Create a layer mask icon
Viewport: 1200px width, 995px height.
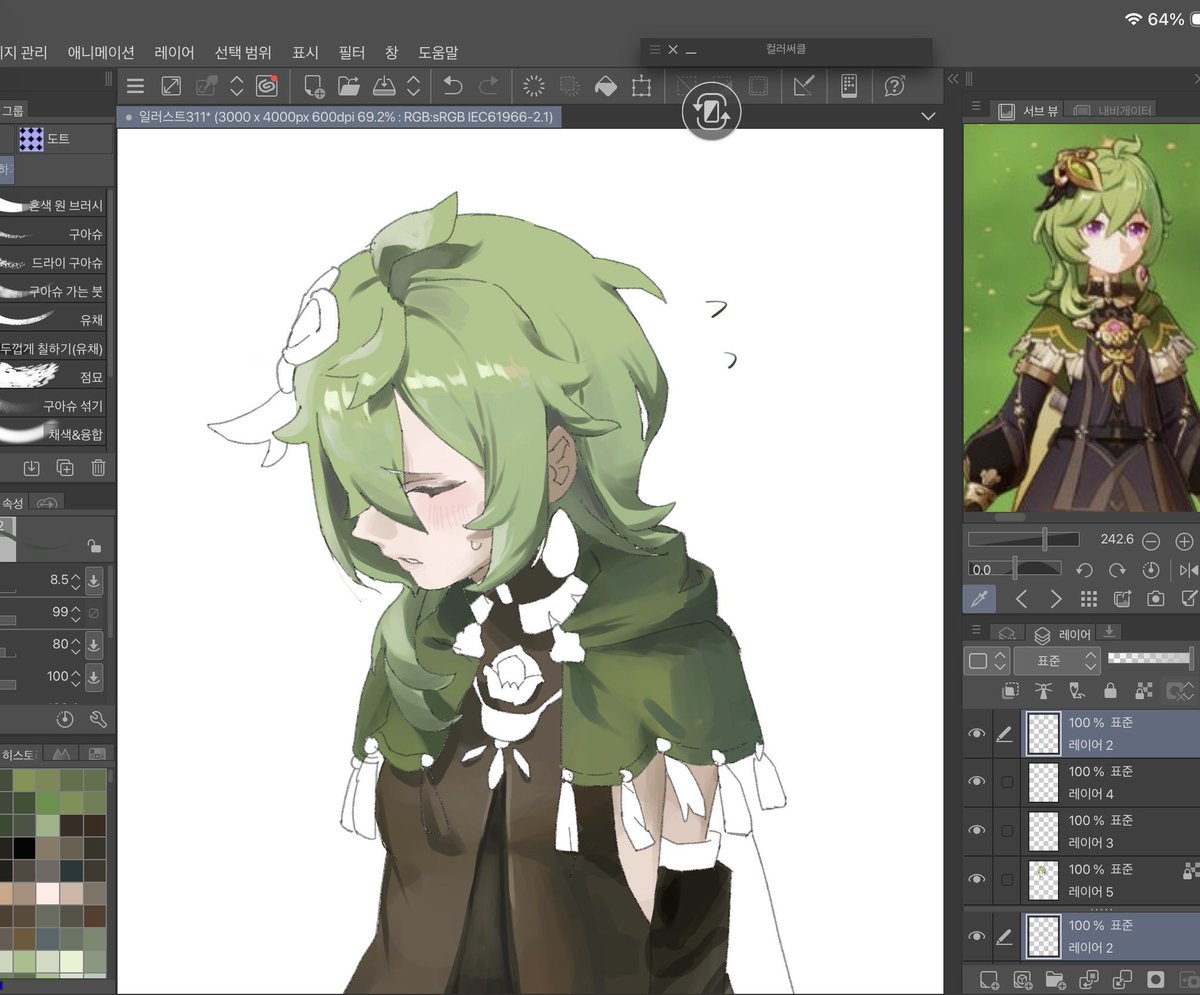click(x=1156, y=979)
